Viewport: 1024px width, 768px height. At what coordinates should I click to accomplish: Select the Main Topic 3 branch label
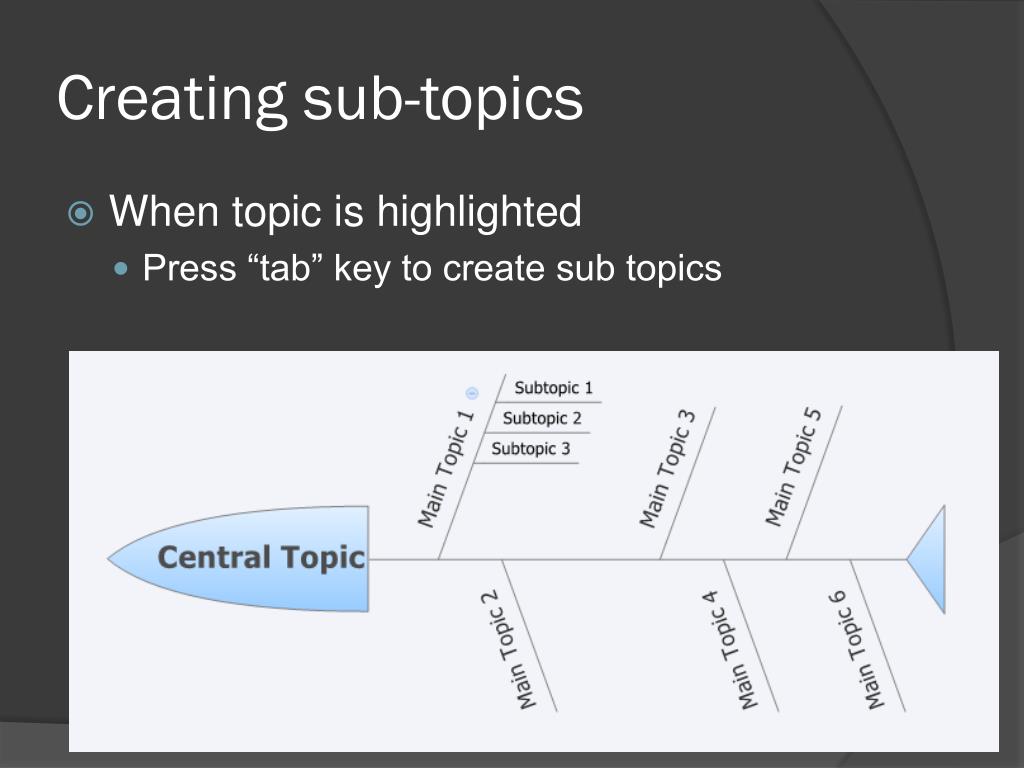pos(667,468)
